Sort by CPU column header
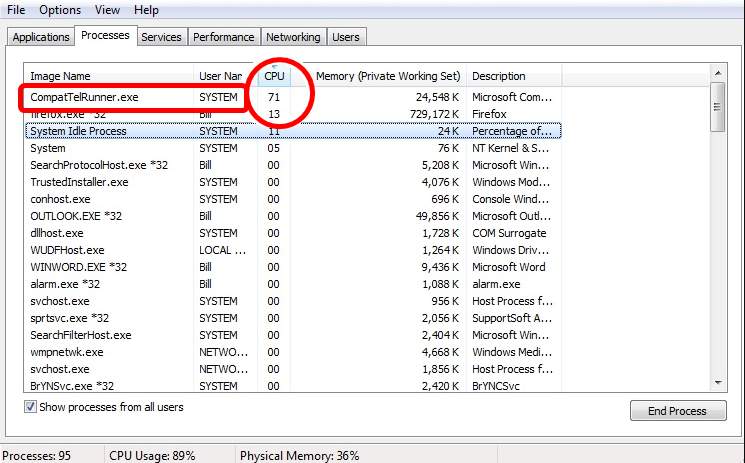 pyautogui.click(x=274, y=76)
